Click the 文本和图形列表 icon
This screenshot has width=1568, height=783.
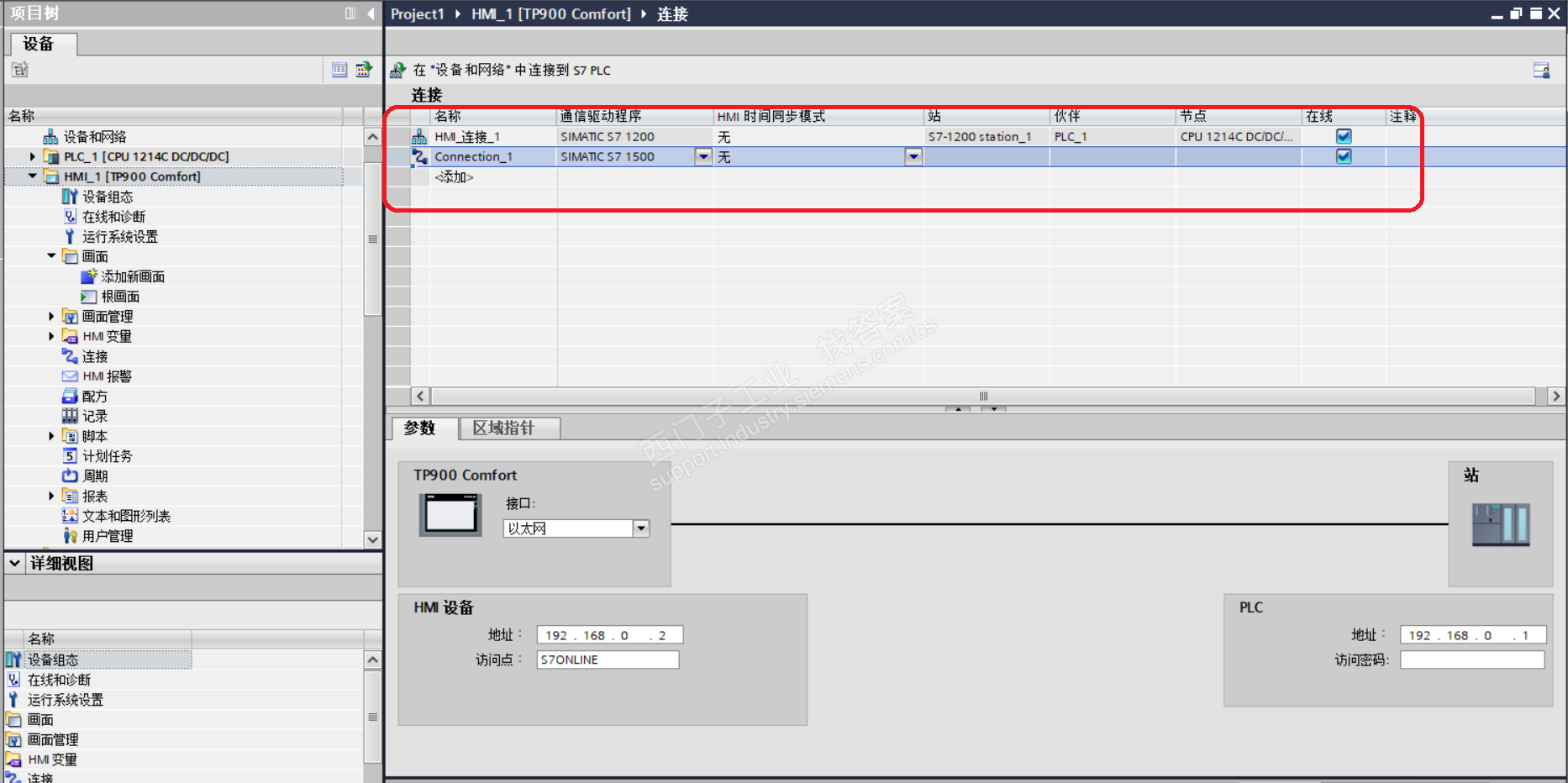[x=70, y=516]
